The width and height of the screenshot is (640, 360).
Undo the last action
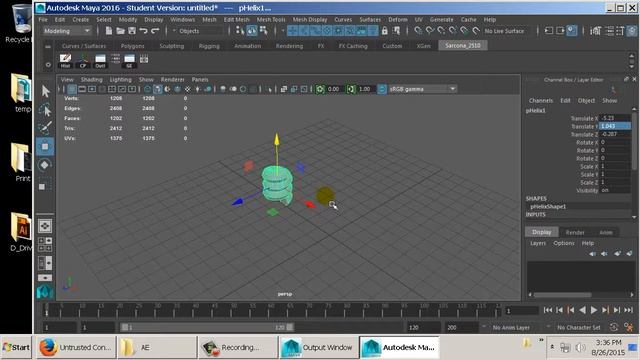143,31
